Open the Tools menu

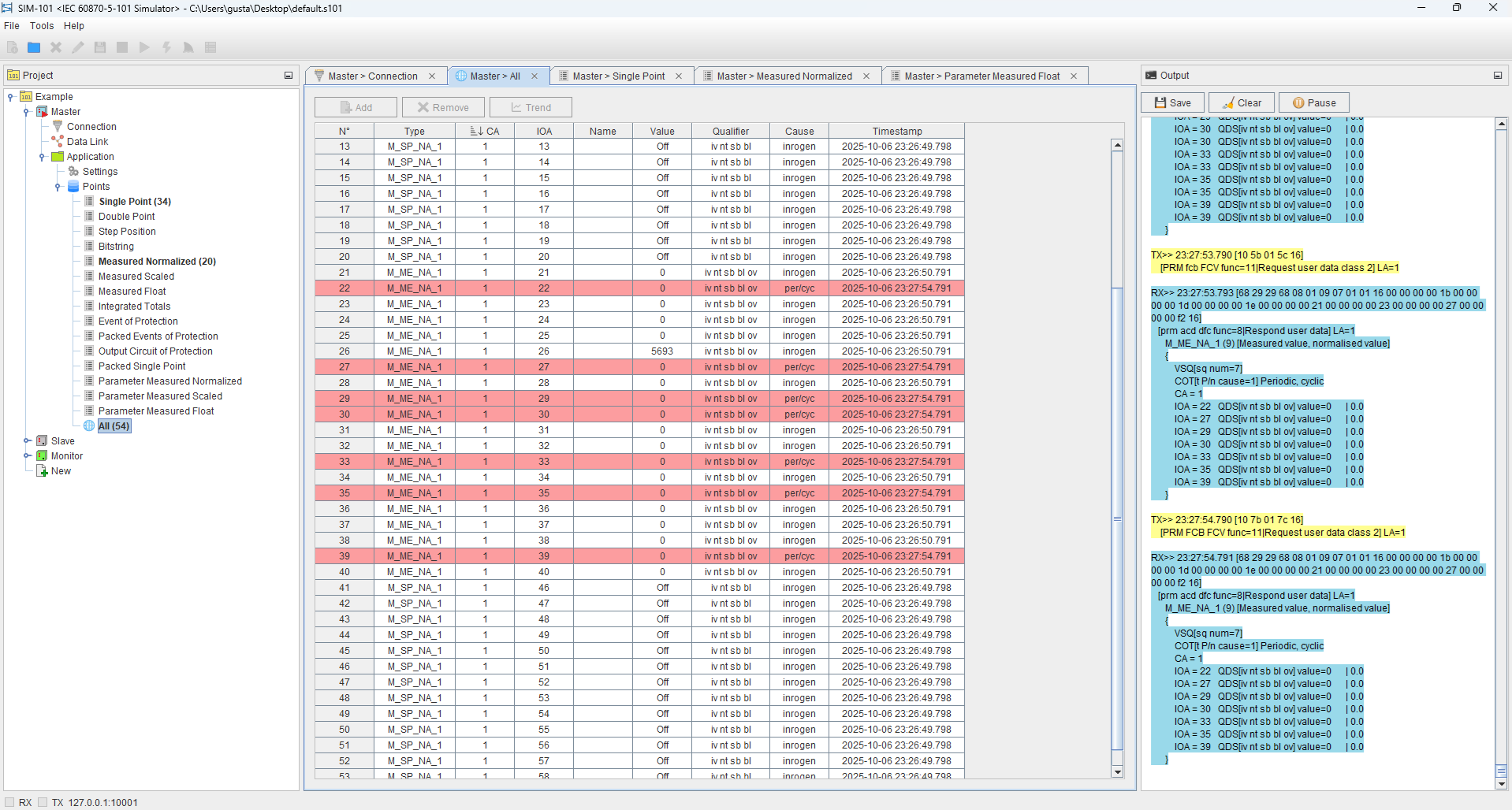[42, 26]
